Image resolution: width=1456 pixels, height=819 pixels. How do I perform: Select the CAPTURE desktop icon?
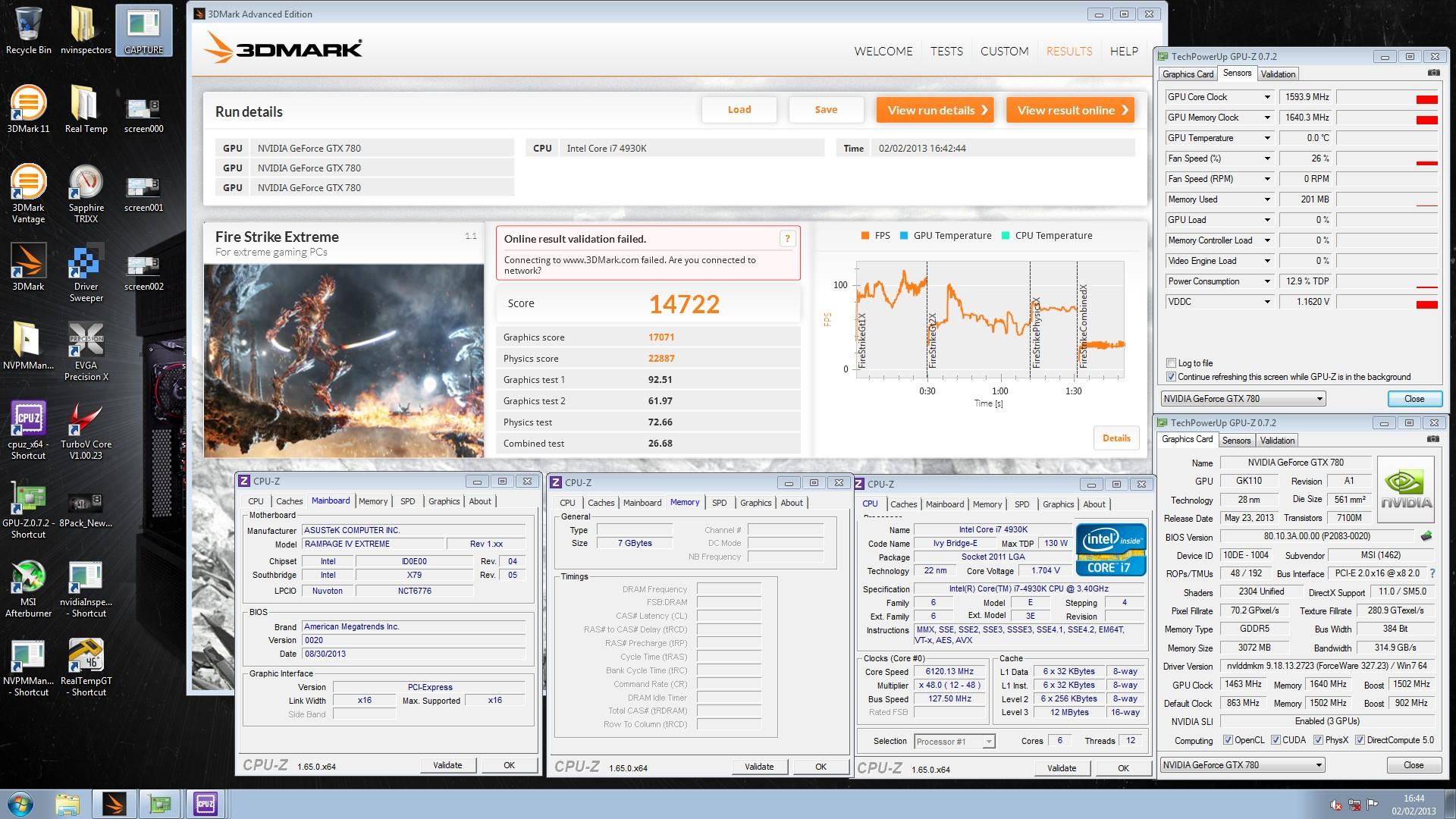pos(143,30)
